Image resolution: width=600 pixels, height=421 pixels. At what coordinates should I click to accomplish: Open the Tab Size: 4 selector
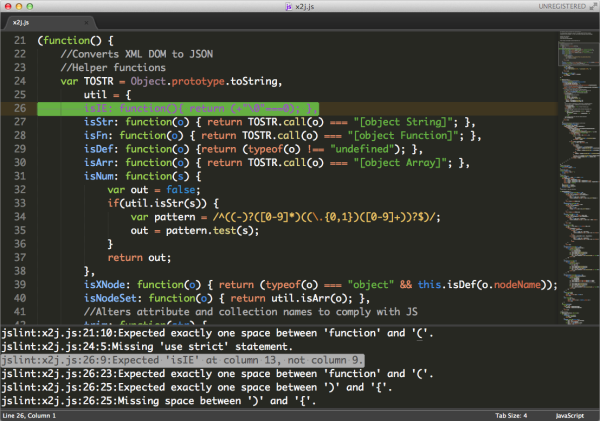click(x=511, y=416)
